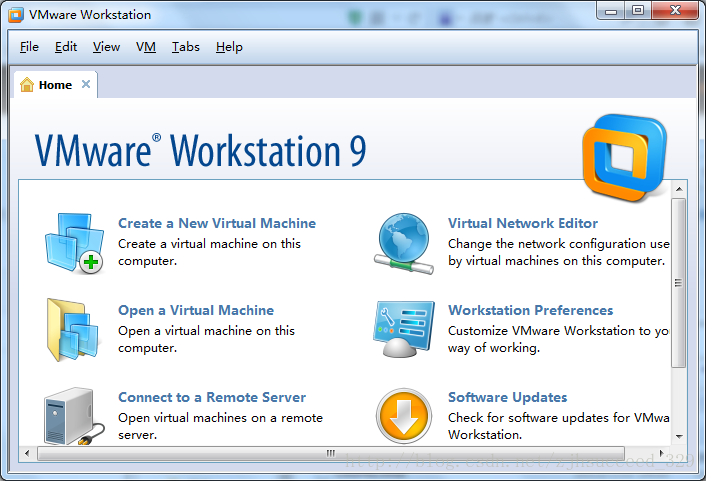This screenshot has height=481, width=706.
Task: Click the "Create a virtual machine on this computer." description
Action: click(x=209, y=252)
